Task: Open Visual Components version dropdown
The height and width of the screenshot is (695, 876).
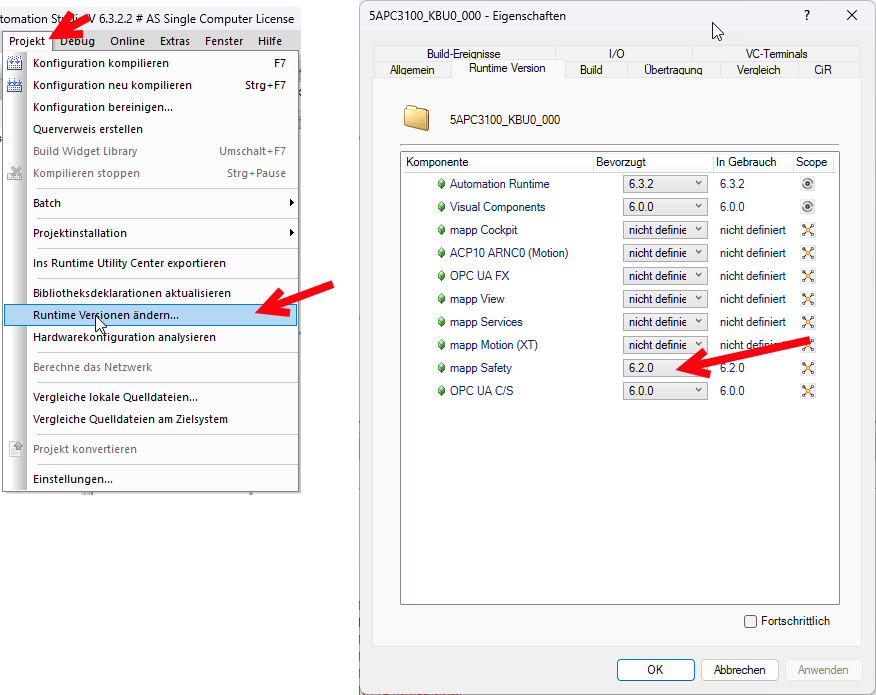Action: click(665, 207)
